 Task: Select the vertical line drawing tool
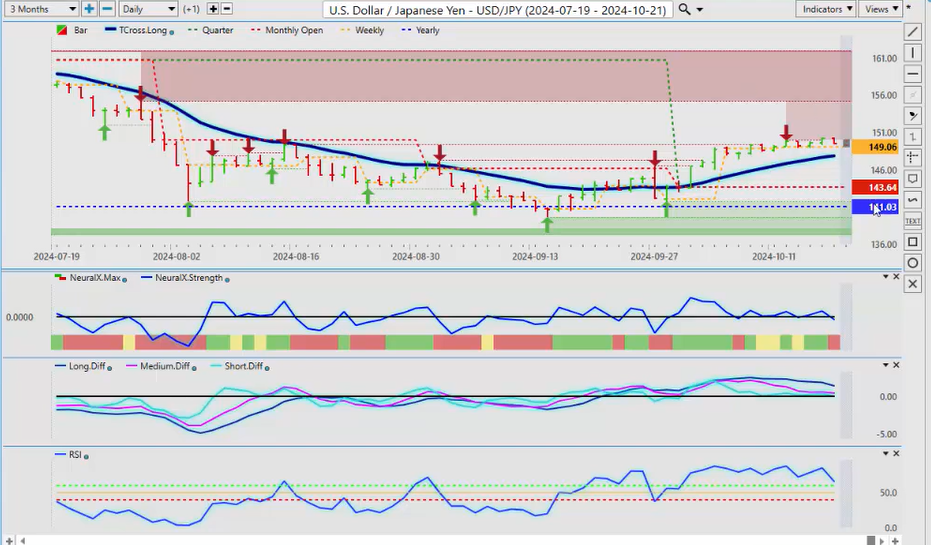(913, 53)
